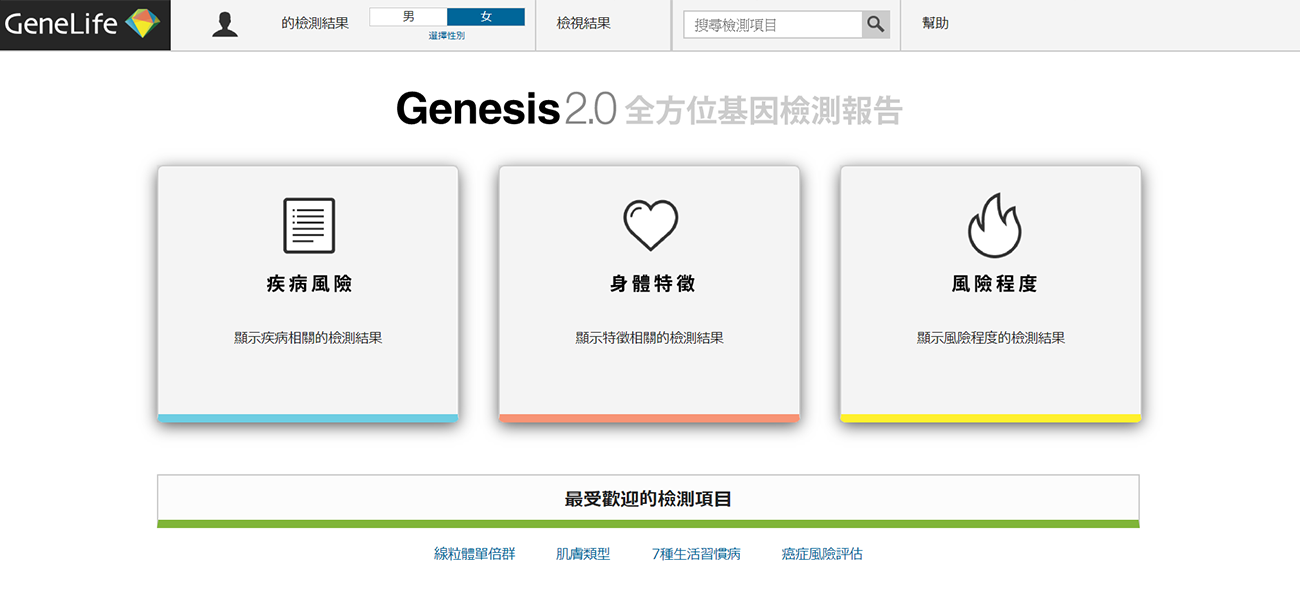1300x609 pixels.
Task: Open the 線粒體單倍群 link
Action: [x=475, y=554]
